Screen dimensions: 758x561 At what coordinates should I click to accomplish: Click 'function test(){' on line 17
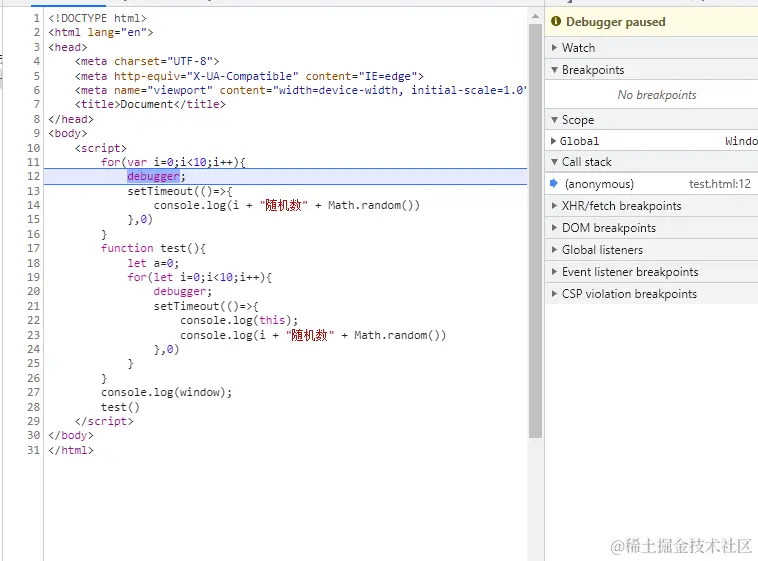point(153,249)
